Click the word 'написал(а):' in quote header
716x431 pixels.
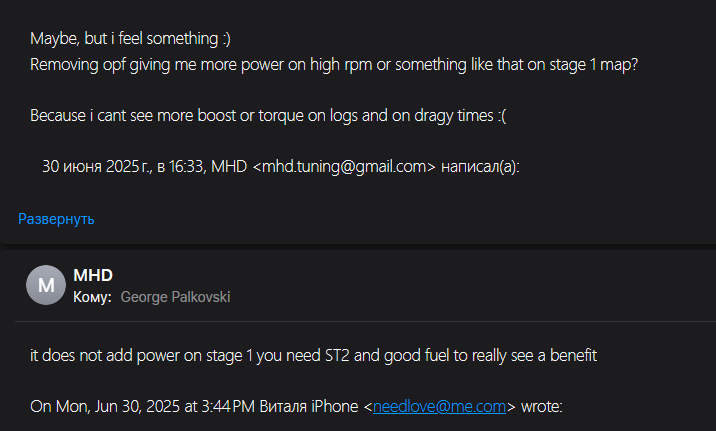click(480, 167)
